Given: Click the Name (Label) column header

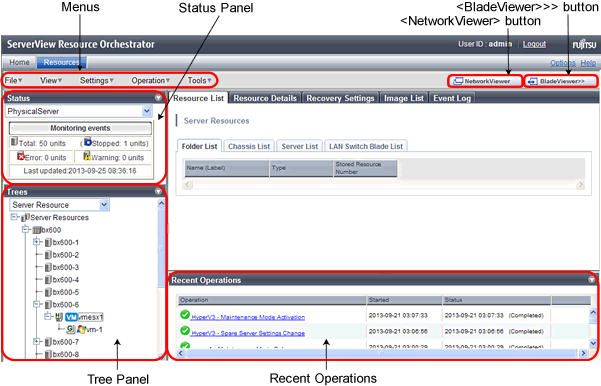Looking at the screenshot, I should (x=227, y=168).
